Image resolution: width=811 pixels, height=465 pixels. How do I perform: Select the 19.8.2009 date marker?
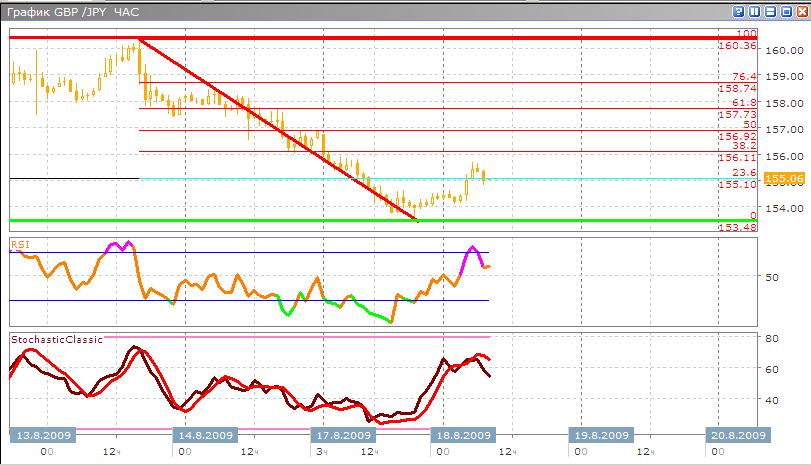(x=600, y=435)
